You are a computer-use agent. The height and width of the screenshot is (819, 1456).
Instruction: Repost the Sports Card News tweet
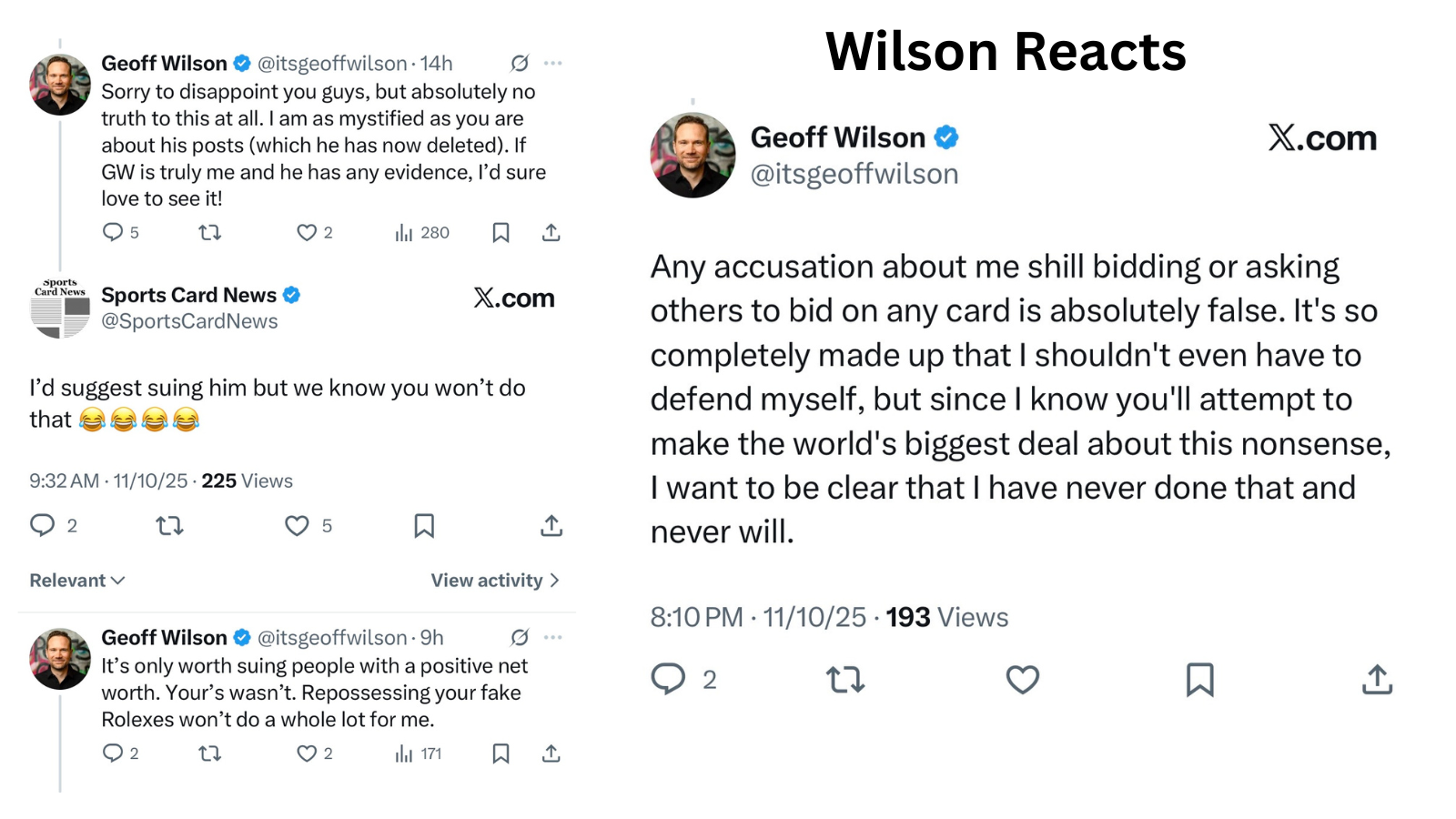click(169, 526)
